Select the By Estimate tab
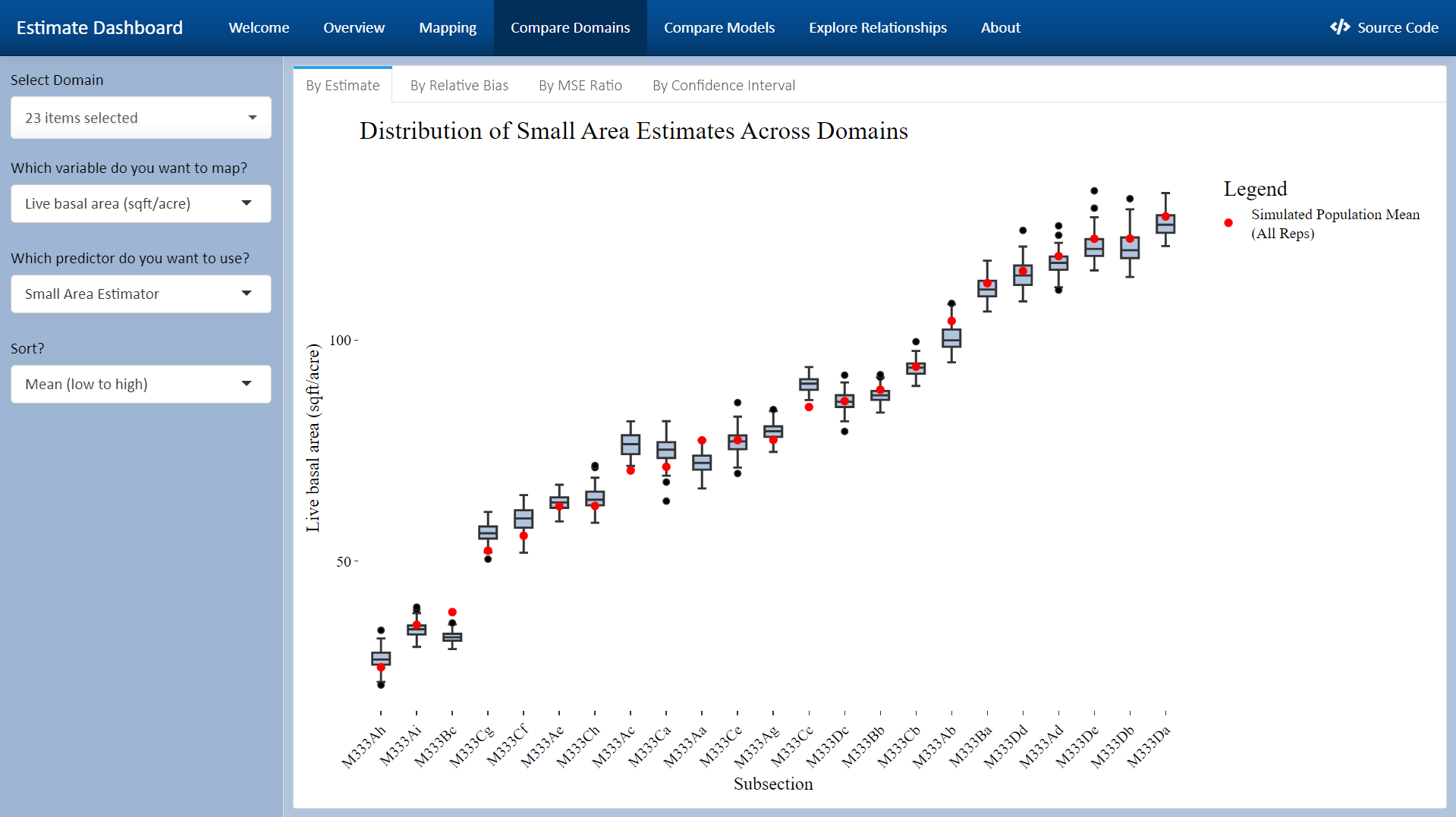The height and width of the screenshot is (817, 1456). point(343,85)
